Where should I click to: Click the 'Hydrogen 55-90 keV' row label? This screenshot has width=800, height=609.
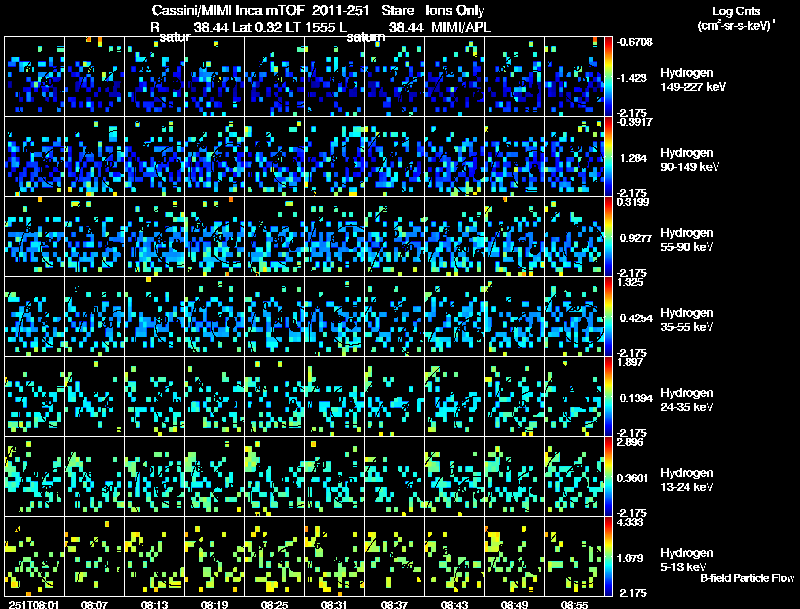687,240
